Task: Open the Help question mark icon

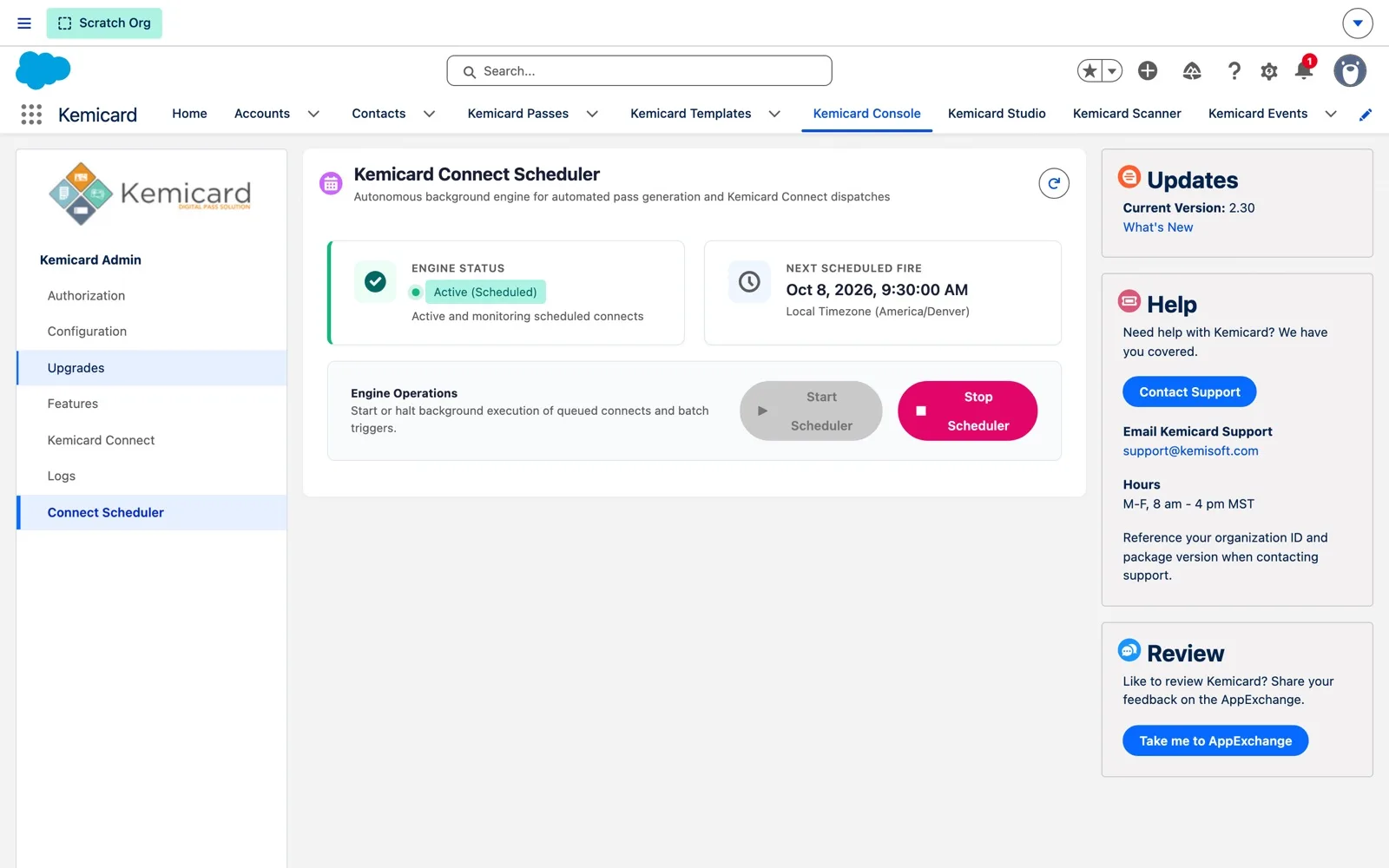Action: tap(1234, 71)
